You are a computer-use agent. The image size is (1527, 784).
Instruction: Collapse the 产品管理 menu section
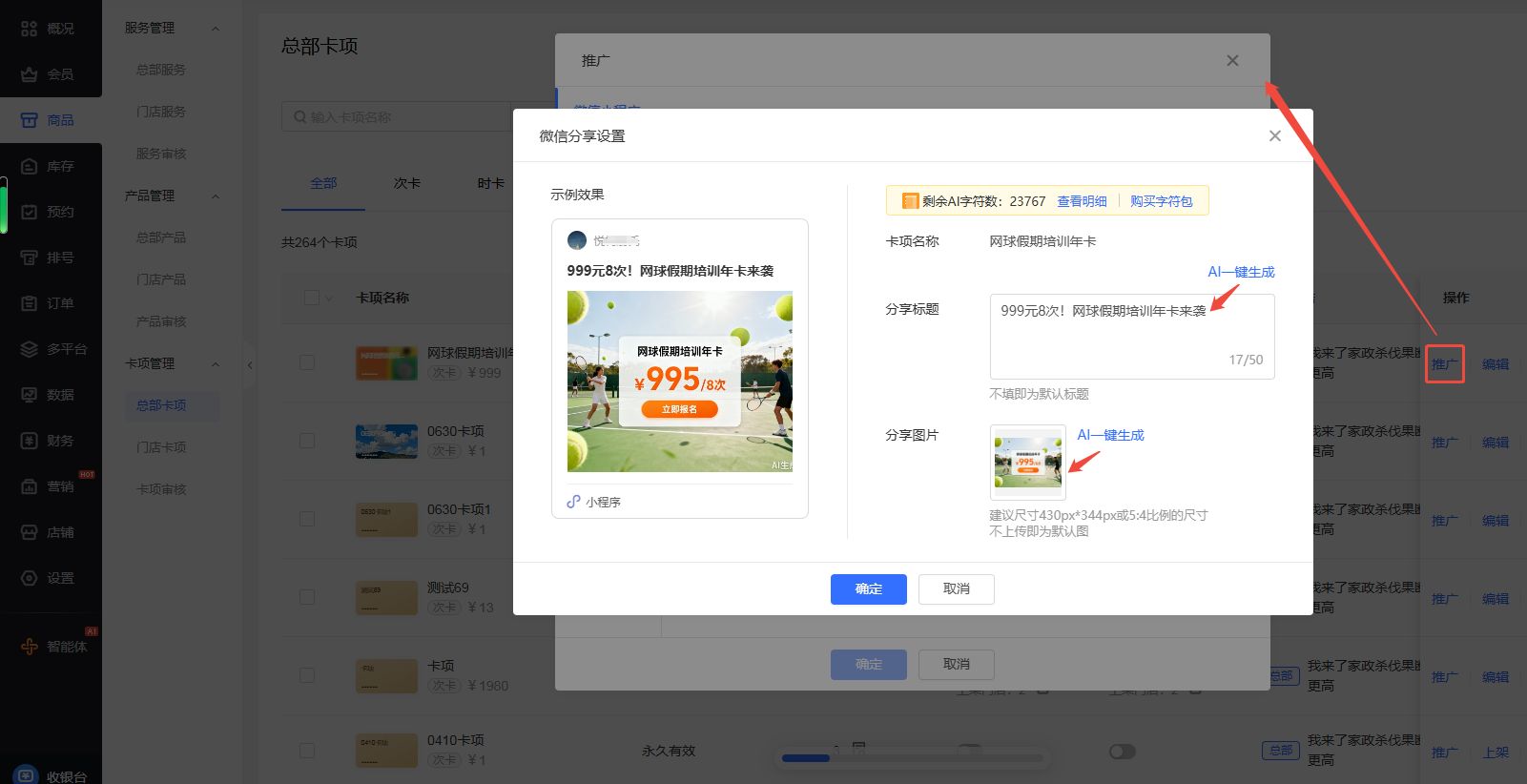click(215, 196)
